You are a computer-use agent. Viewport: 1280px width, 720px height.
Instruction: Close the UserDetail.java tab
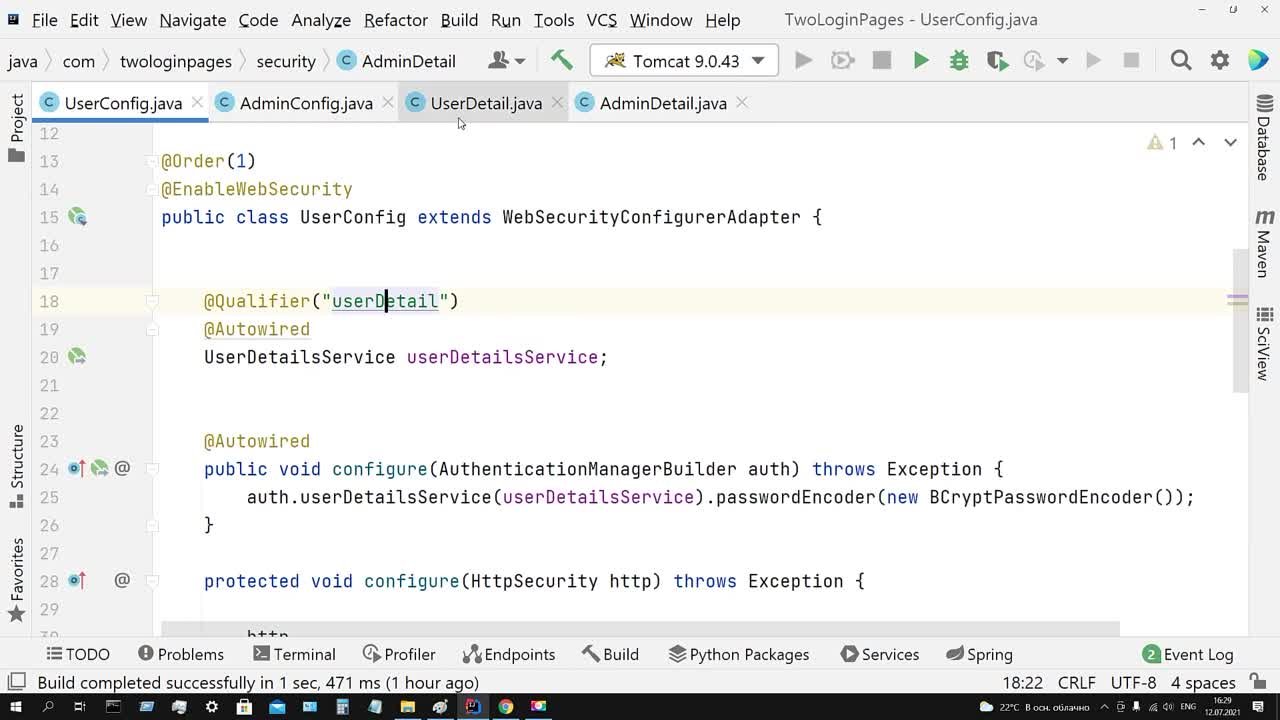tap(557, 103)
